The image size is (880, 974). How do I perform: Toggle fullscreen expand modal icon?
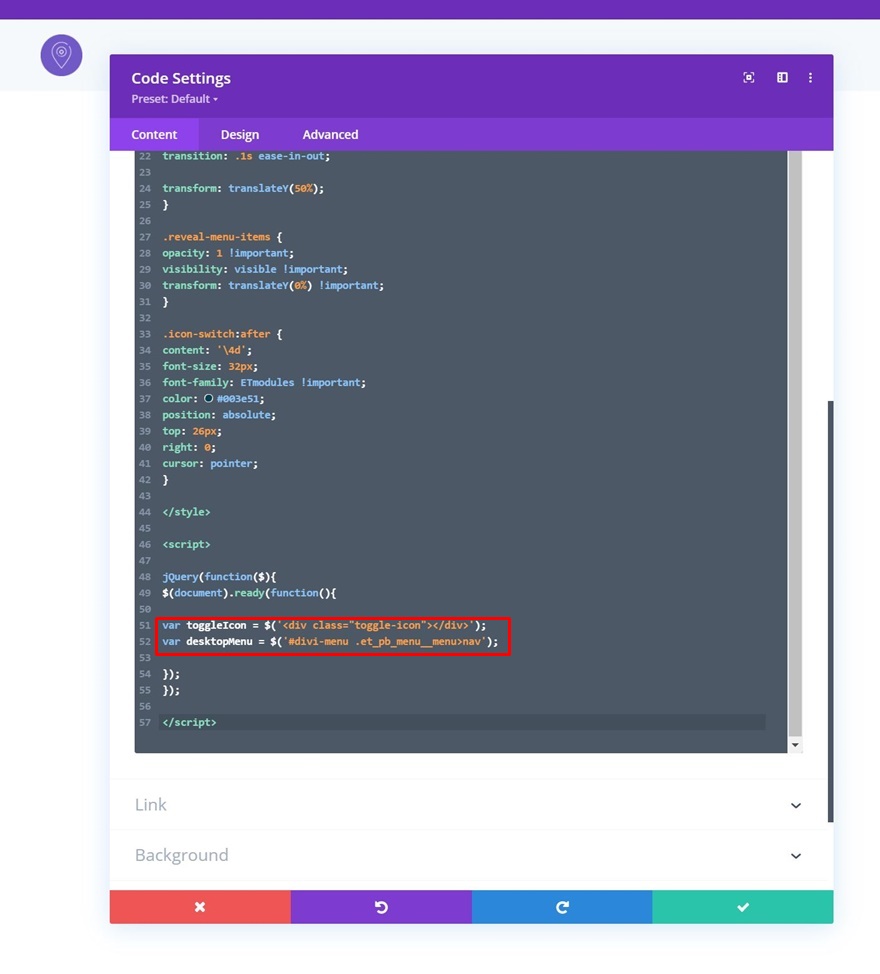click(748, 78)
